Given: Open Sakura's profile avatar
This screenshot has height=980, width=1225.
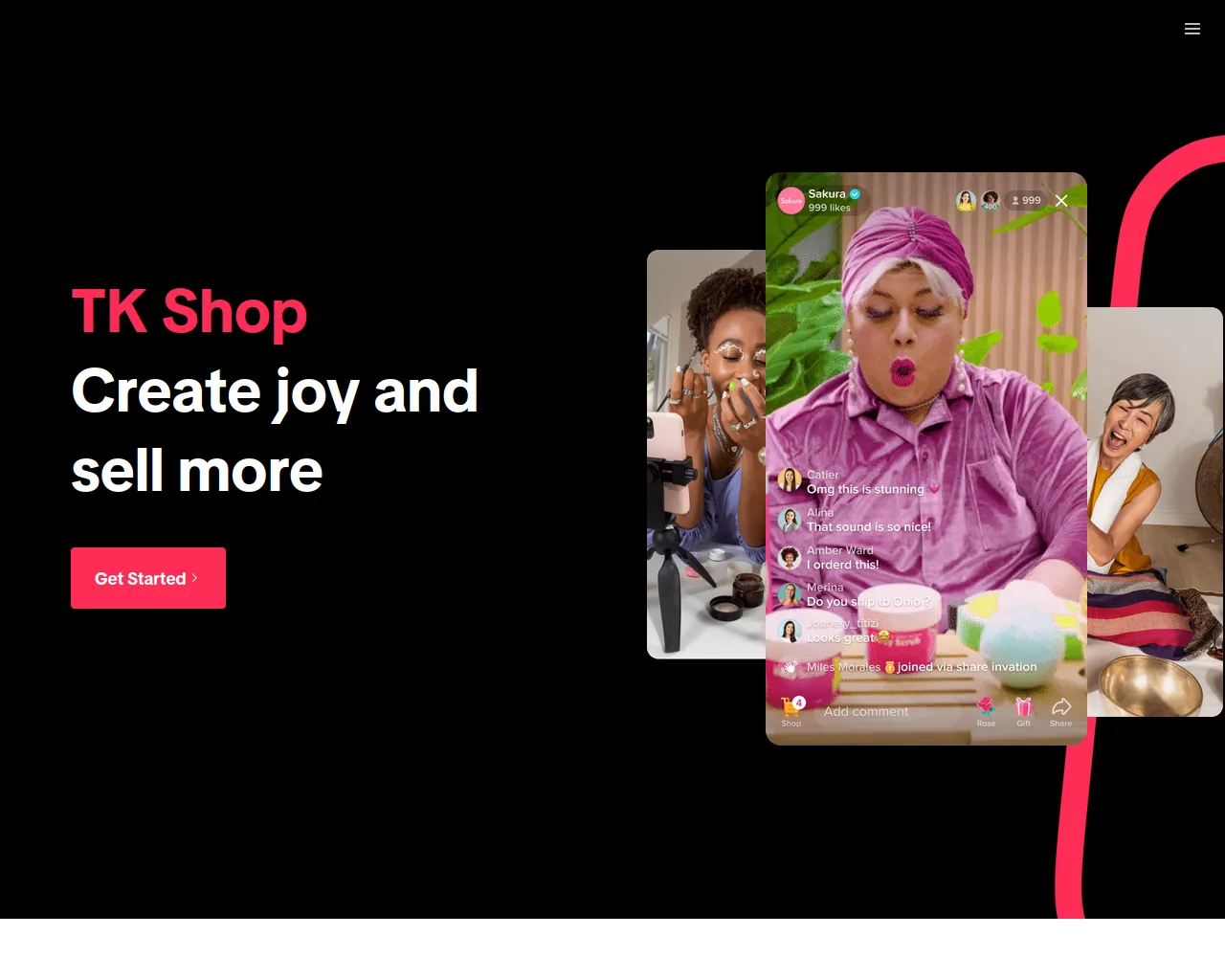Looking at the screenshot, I should (791, 200).
